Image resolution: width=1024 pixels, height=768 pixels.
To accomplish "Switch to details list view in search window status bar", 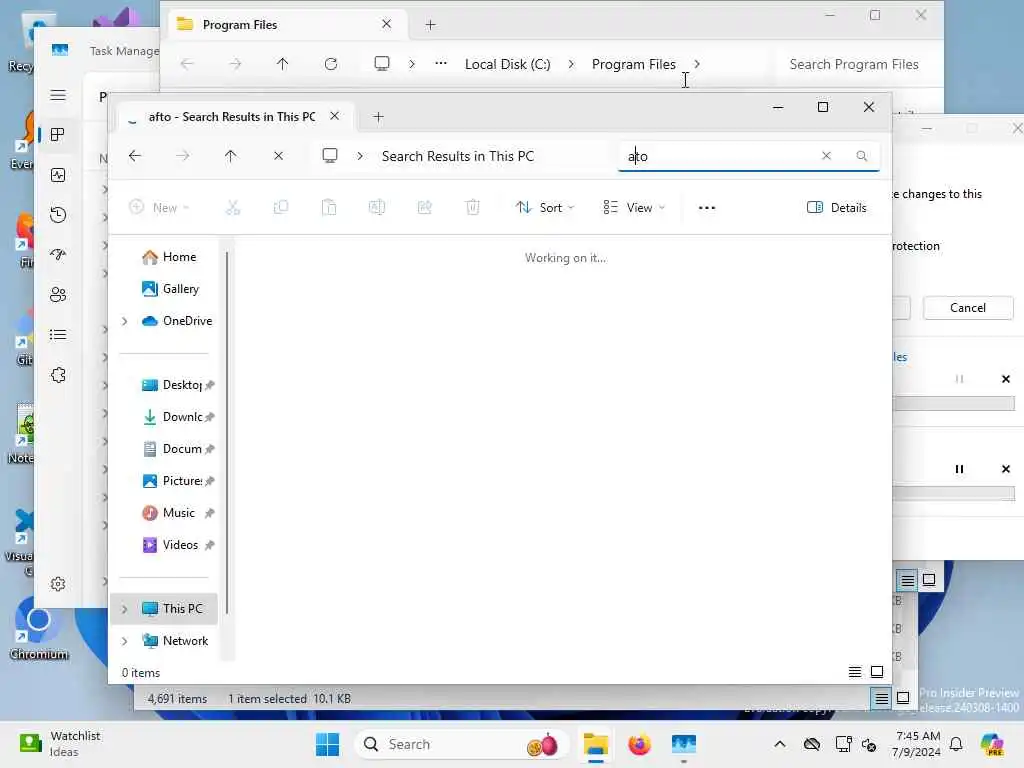I will tap(854, 672).
